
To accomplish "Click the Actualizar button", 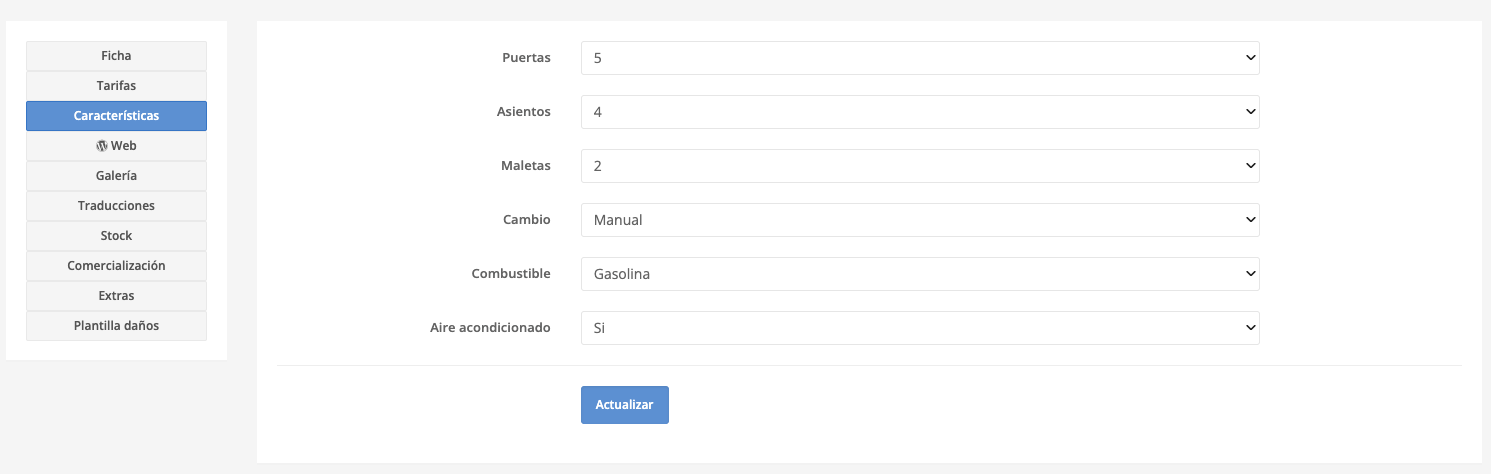I will [x=625, y=405].
